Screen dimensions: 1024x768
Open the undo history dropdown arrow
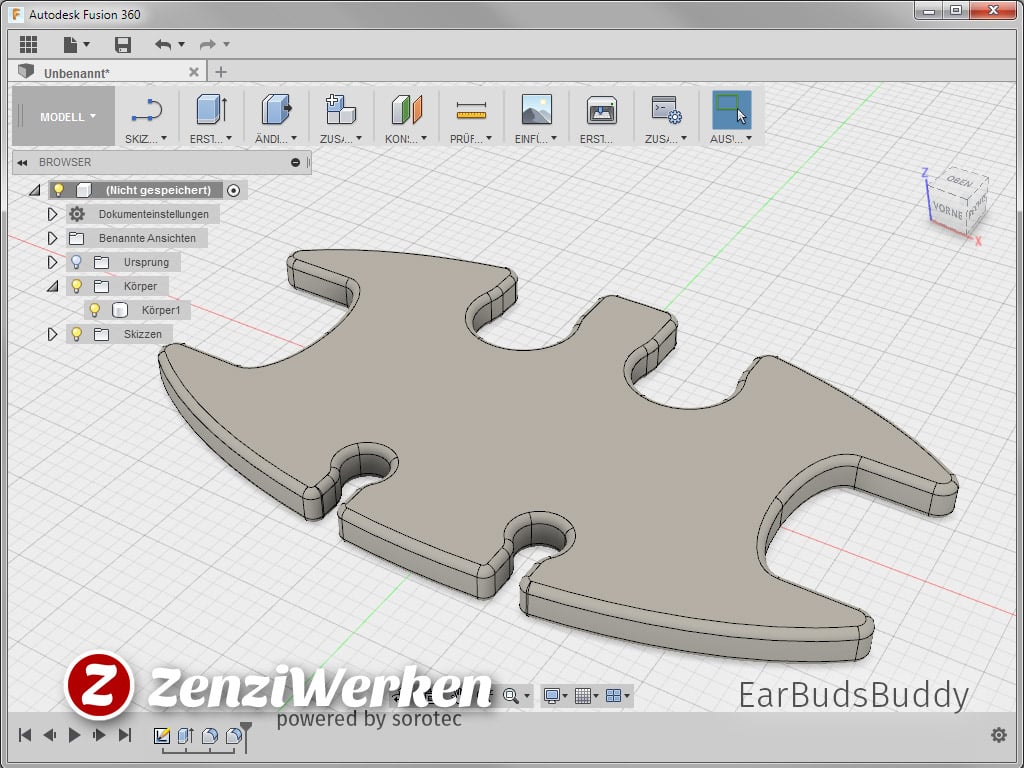click(x=182, y=44)
